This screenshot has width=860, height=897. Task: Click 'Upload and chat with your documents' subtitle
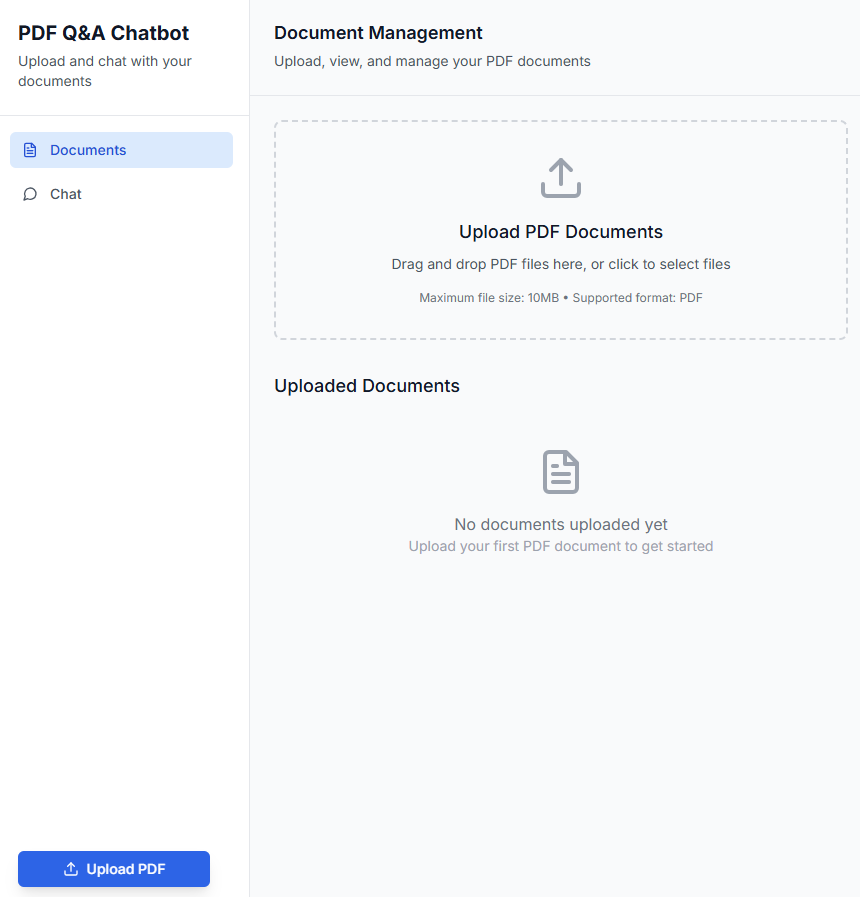(105, 71)
